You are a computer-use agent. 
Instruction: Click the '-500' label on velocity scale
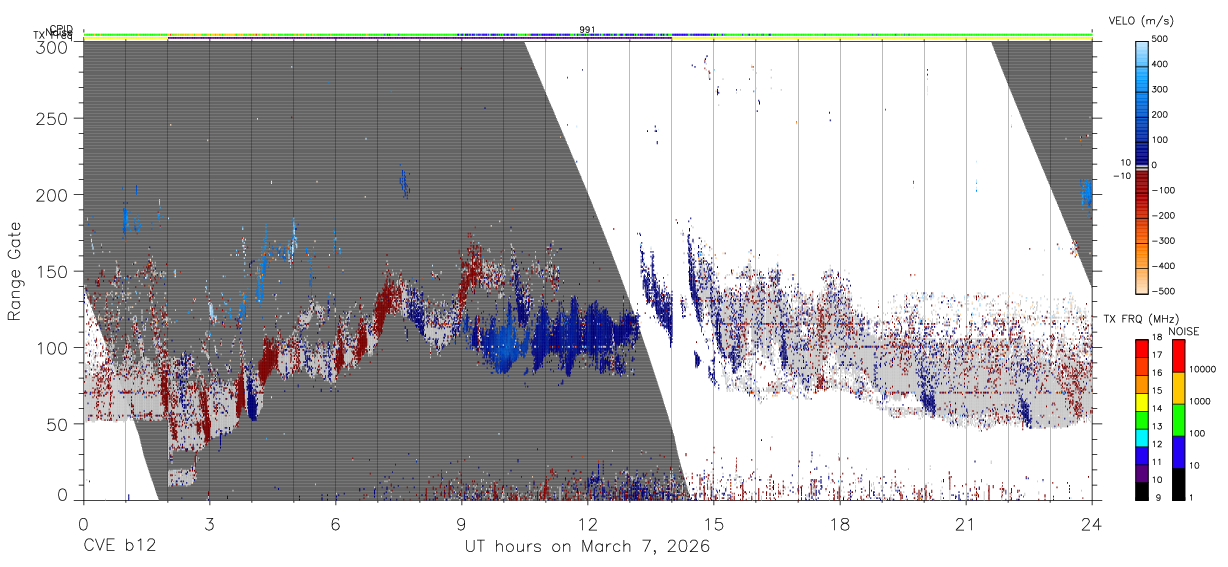click(1163, 291)
